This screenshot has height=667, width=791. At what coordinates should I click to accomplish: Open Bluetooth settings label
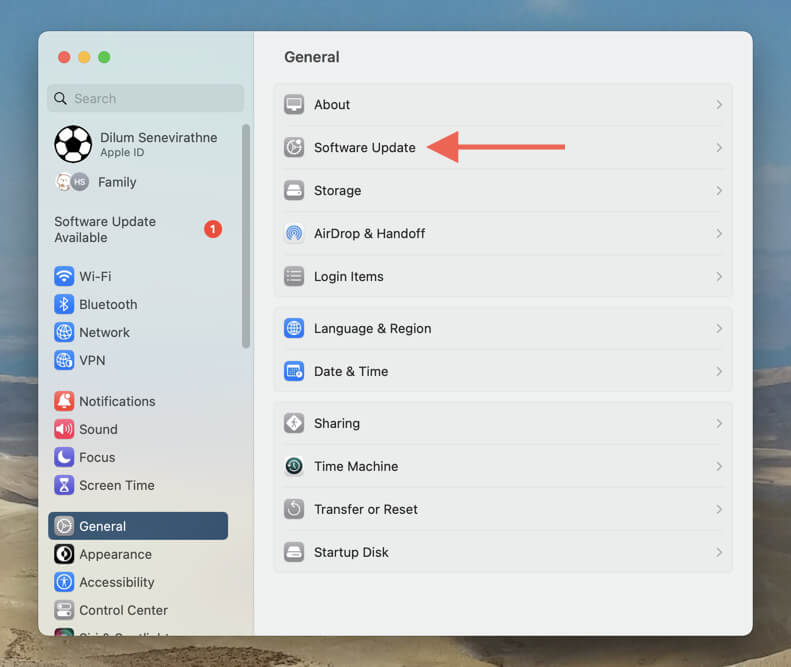[108, 304]
